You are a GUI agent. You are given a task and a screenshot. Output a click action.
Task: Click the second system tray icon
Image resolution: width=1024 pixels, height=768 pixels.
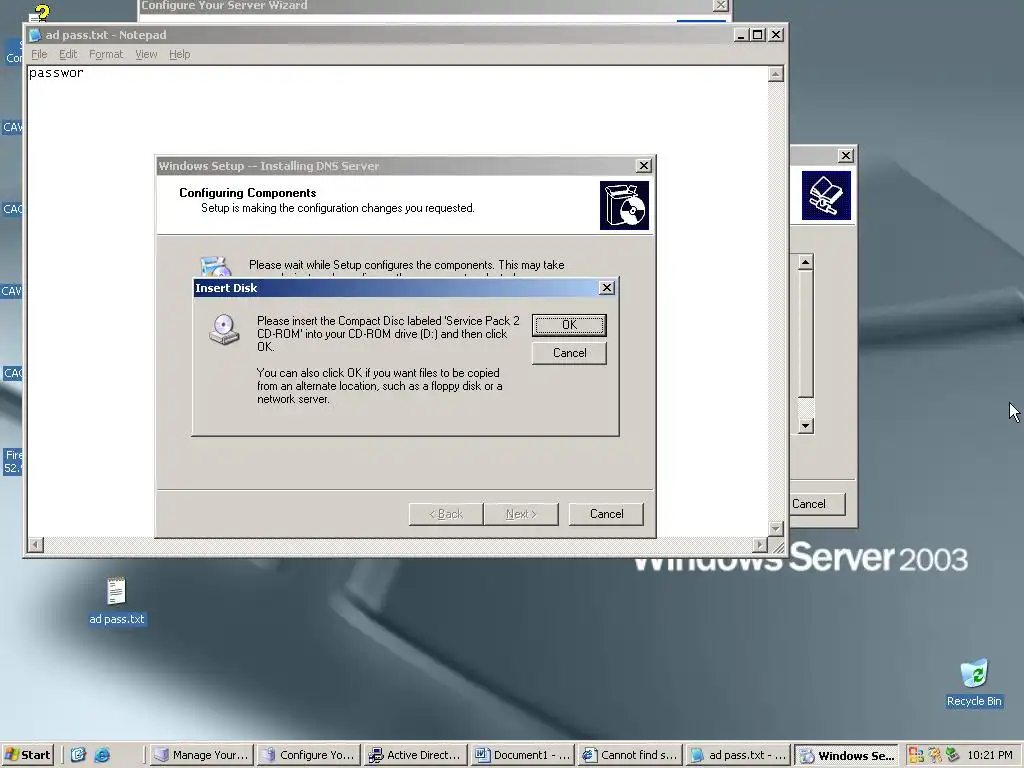(x=935, y=755)
